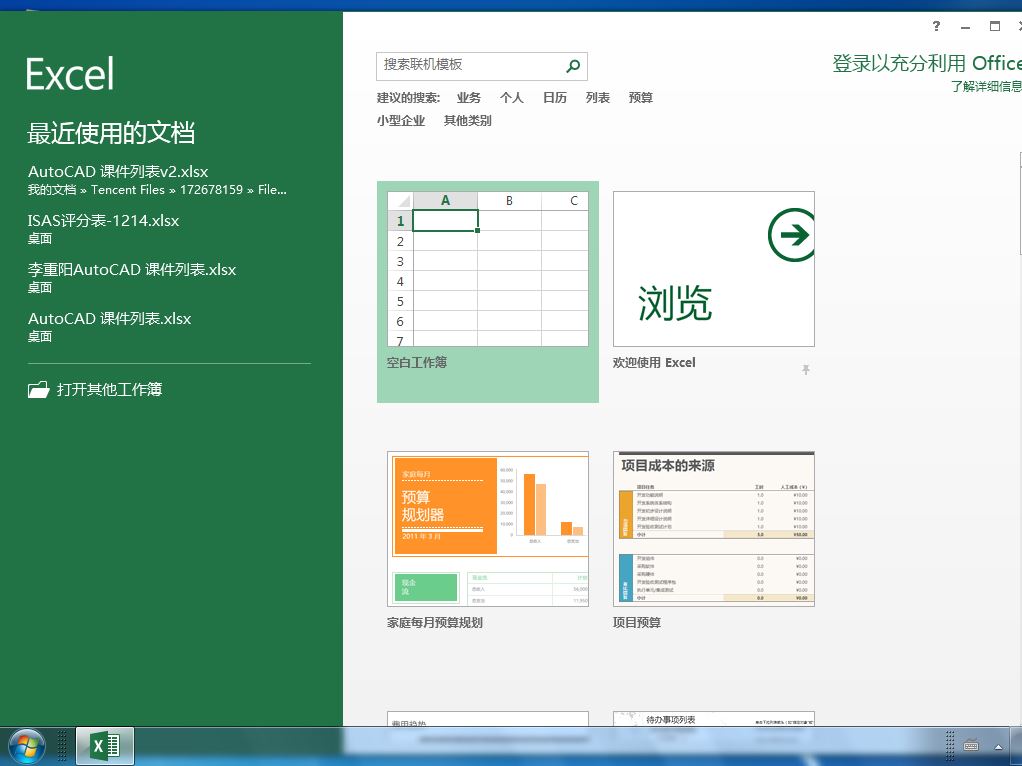Select the 其他类别 suggested search

[x=467, y=121]
